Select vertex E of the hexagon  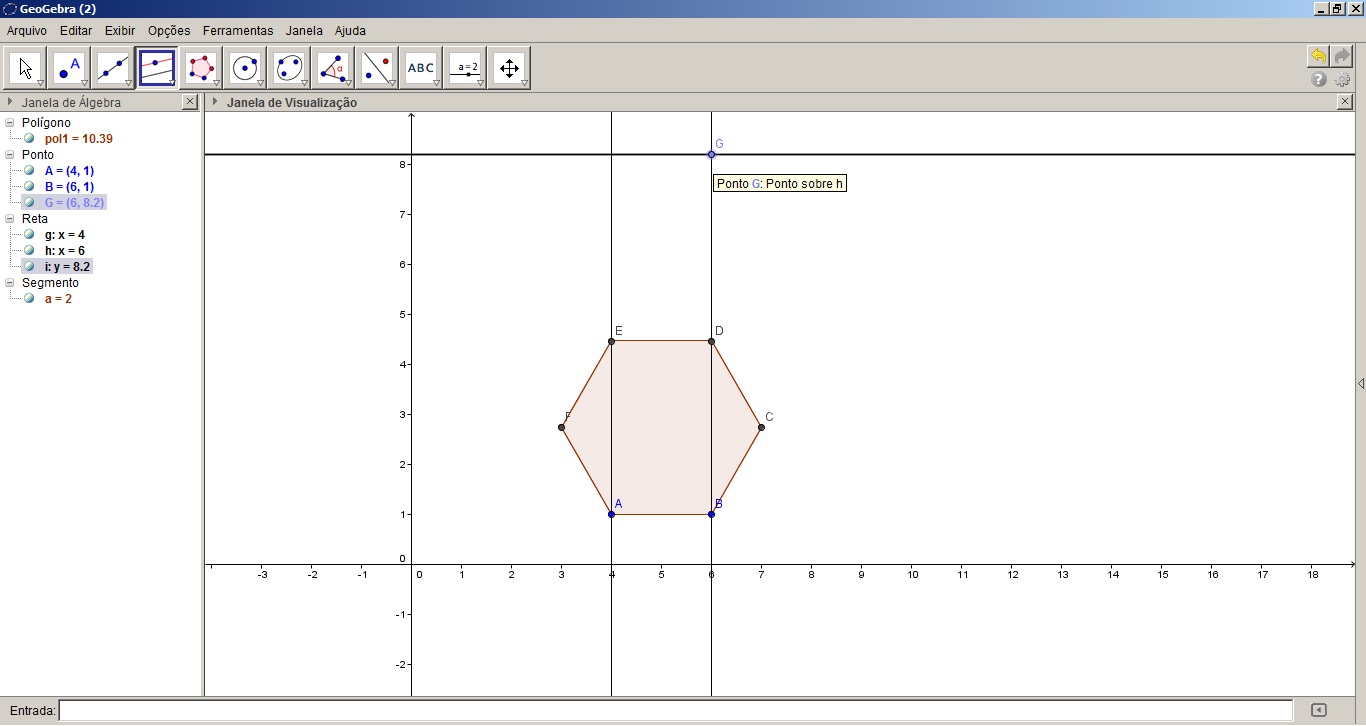(611, 341)
